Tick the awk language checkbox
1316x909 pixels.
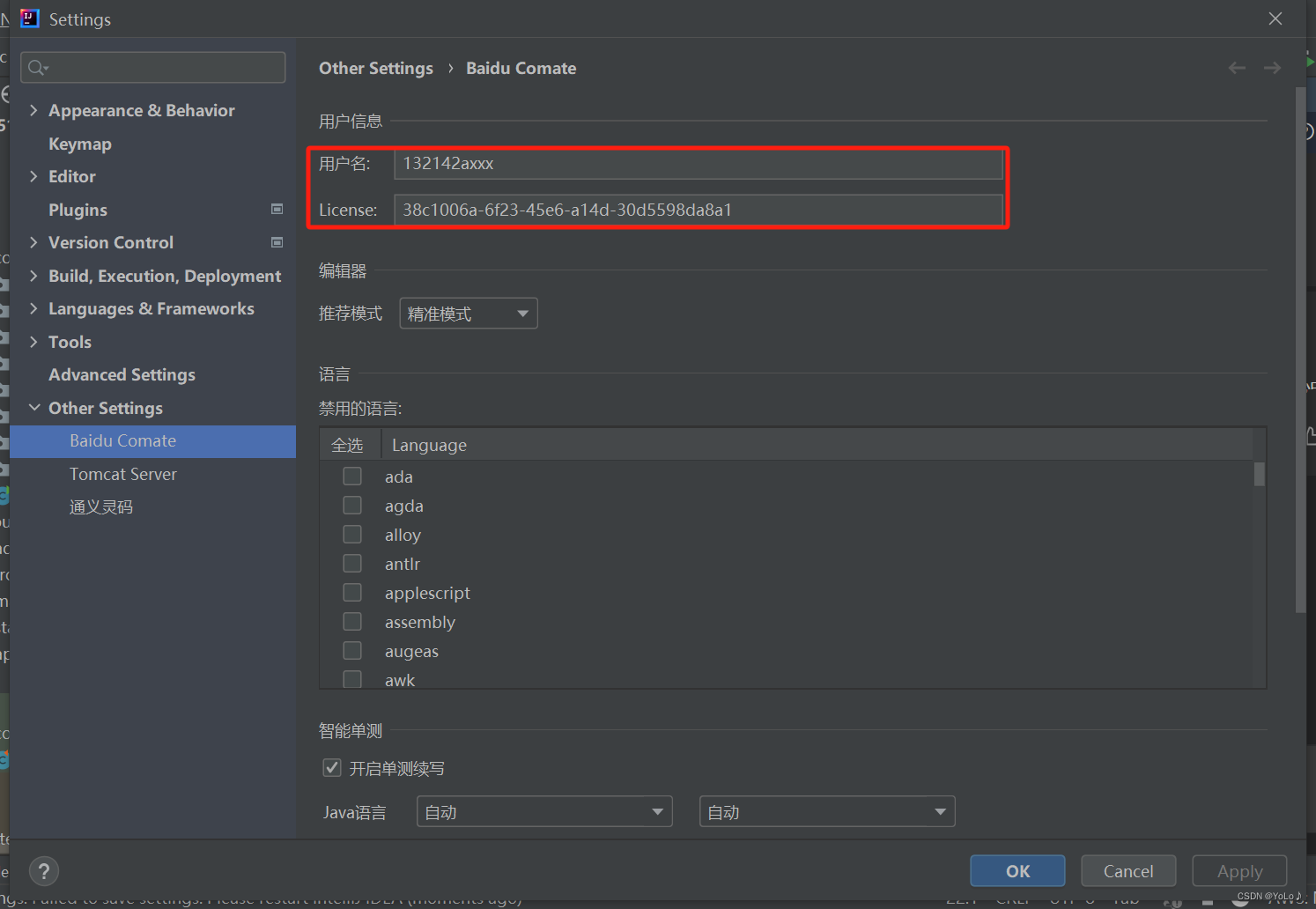pos(352,679)
